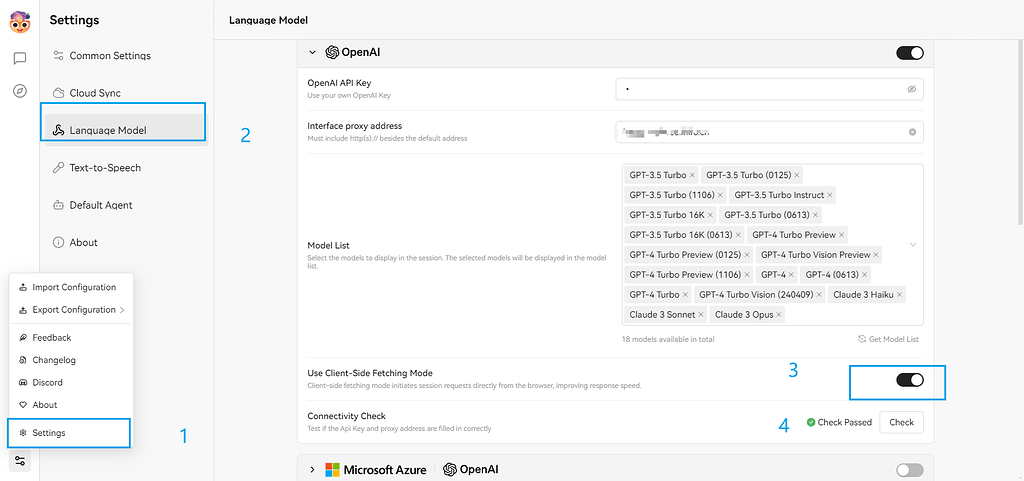Click the OpenAI API Key input field
Image resolution: width=1024 pixels, height=481 pixels.
tap(769, 89)
